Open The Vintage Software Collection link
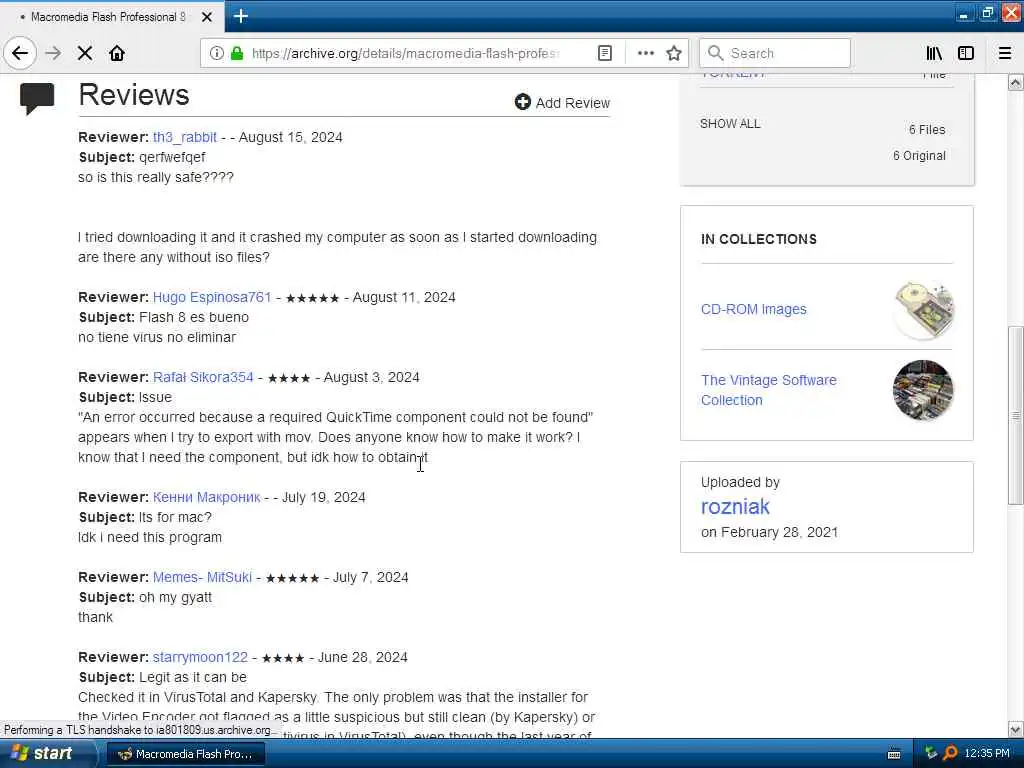The image size is (1024, 768). pyautogui.click(x=769, y=390)
